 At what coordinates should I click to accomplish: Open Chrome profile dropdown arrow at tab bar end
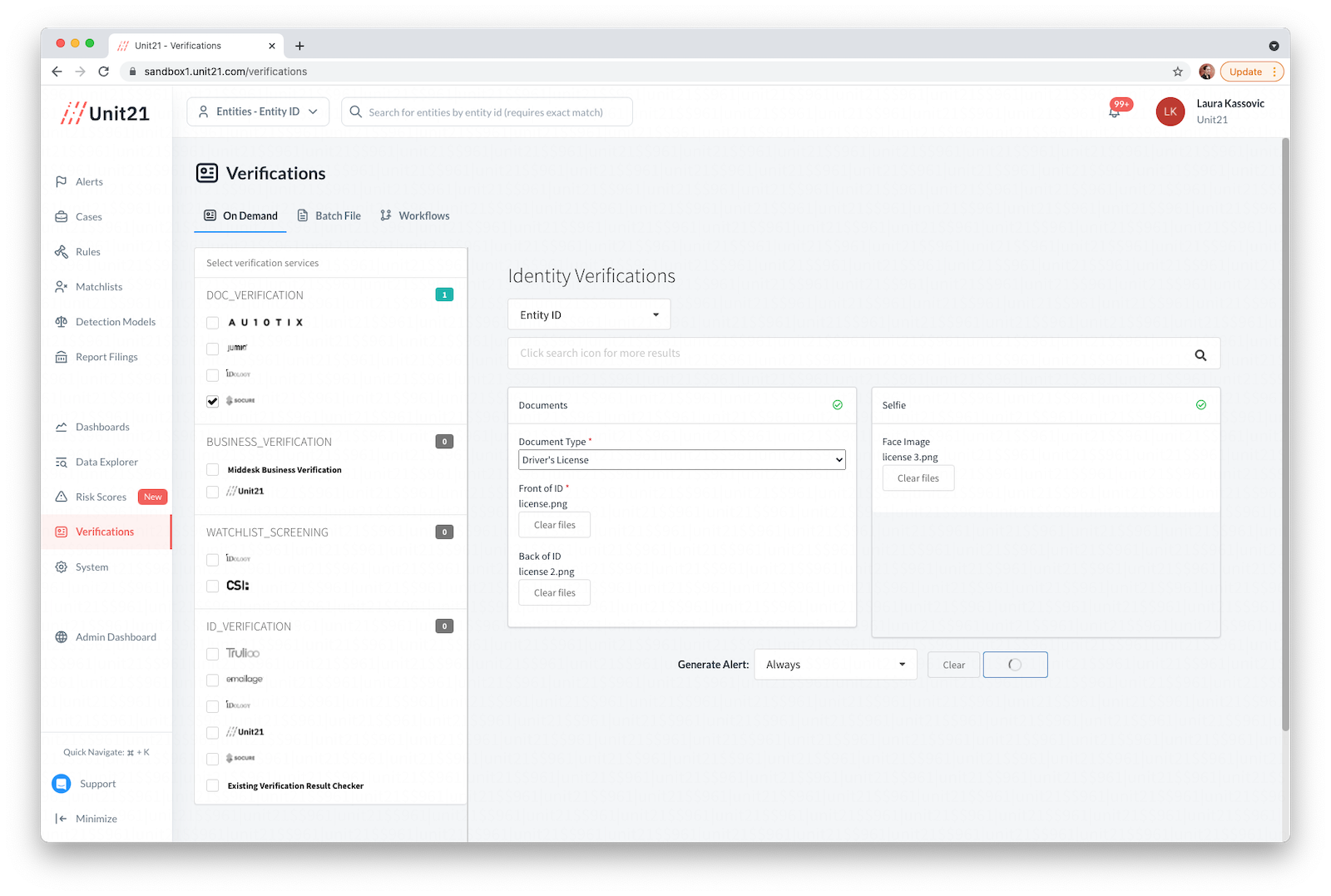(x=1274, y=46)
